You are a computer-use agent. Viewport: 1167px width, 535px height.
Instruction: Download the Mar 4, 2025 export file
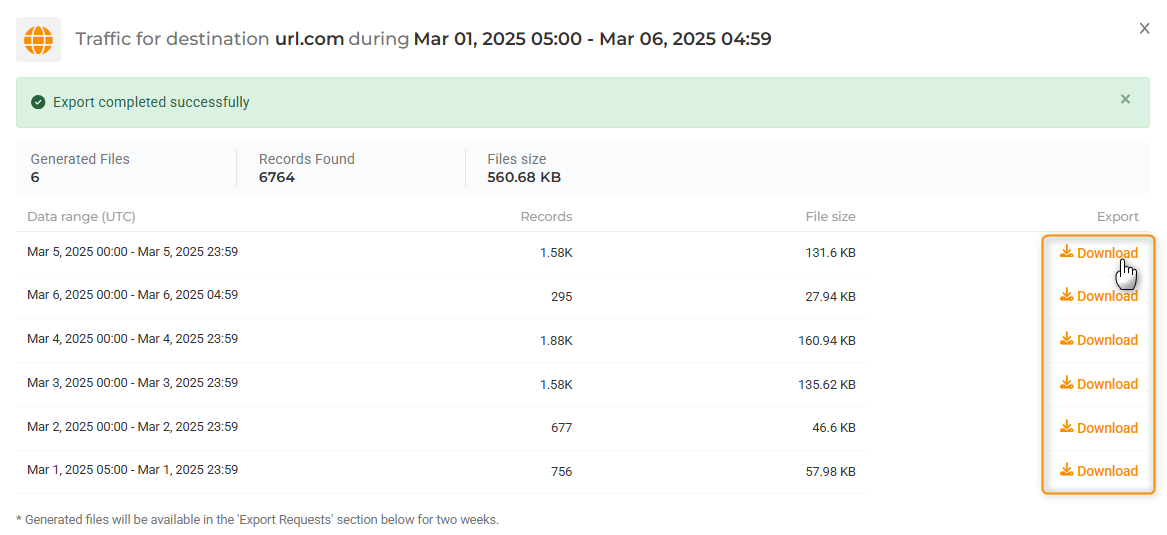point(1098,340)
